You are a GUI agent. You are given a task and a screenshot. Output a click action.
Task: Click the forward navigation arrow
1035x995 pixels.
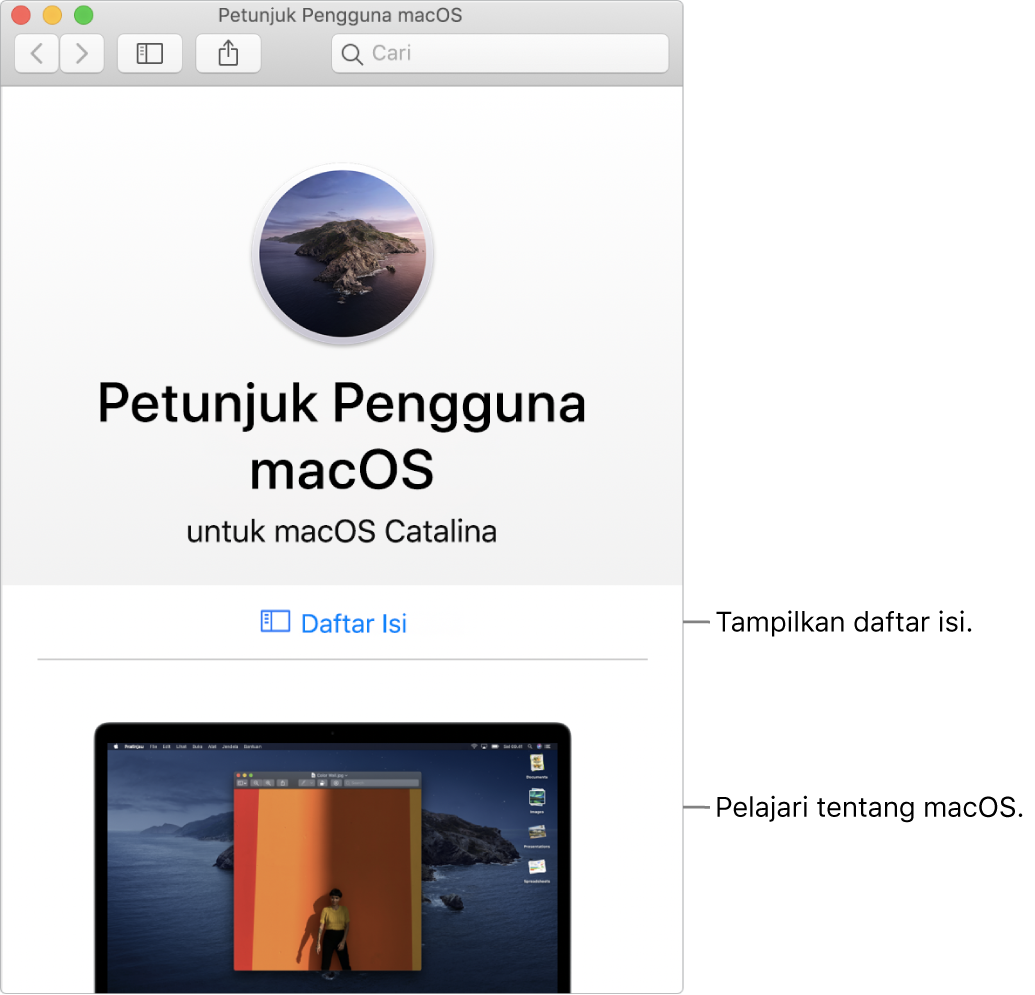pyautogui.click(x=82, y=53)
